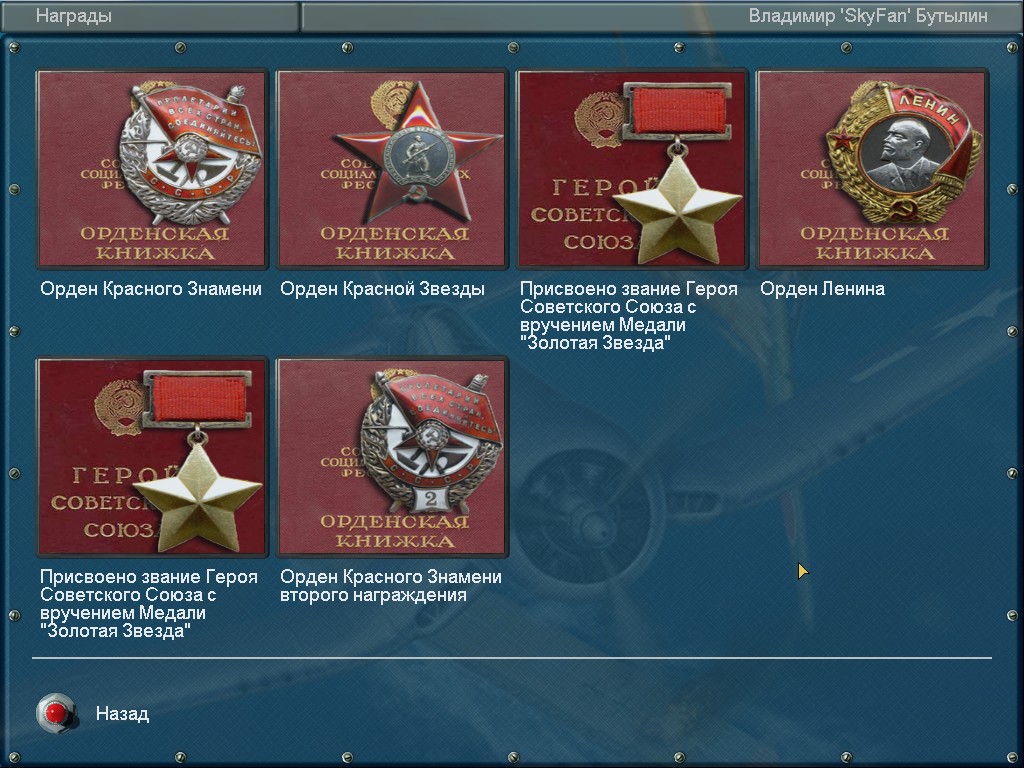
Task: Select the top-row Gold Star Hero medal
Action: 632,168
